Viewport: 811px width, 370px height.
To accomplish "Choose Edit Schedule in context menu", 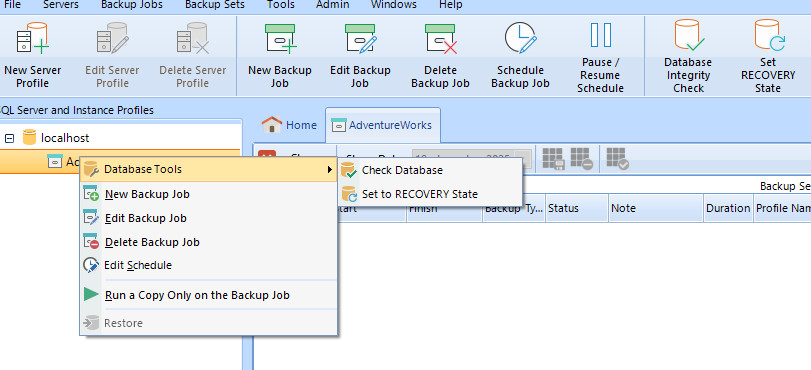I will click(x=208, y=265).
